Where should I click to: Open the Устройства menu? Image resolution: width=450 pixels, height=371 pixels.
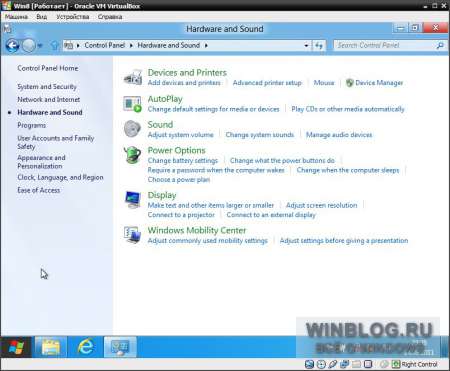[x=73, y=17]
